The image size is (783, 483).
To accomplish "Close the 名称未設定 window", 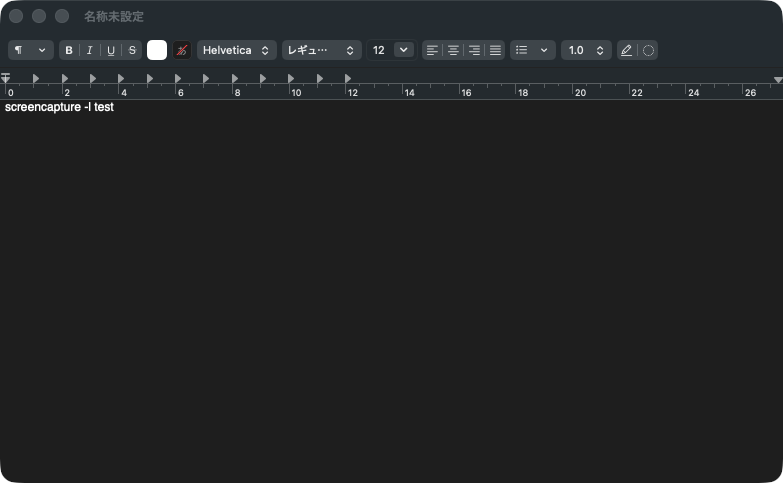I will coord(16,16).
